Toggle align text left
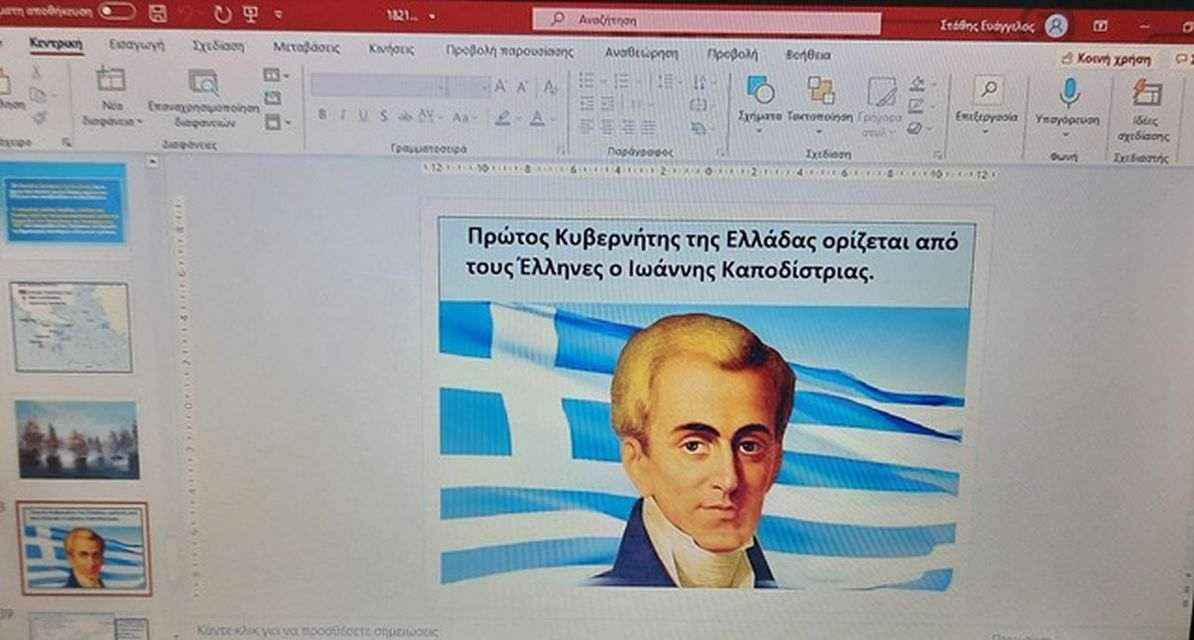Viewport: 1194px width, 640px height. [x=586, y=126]
